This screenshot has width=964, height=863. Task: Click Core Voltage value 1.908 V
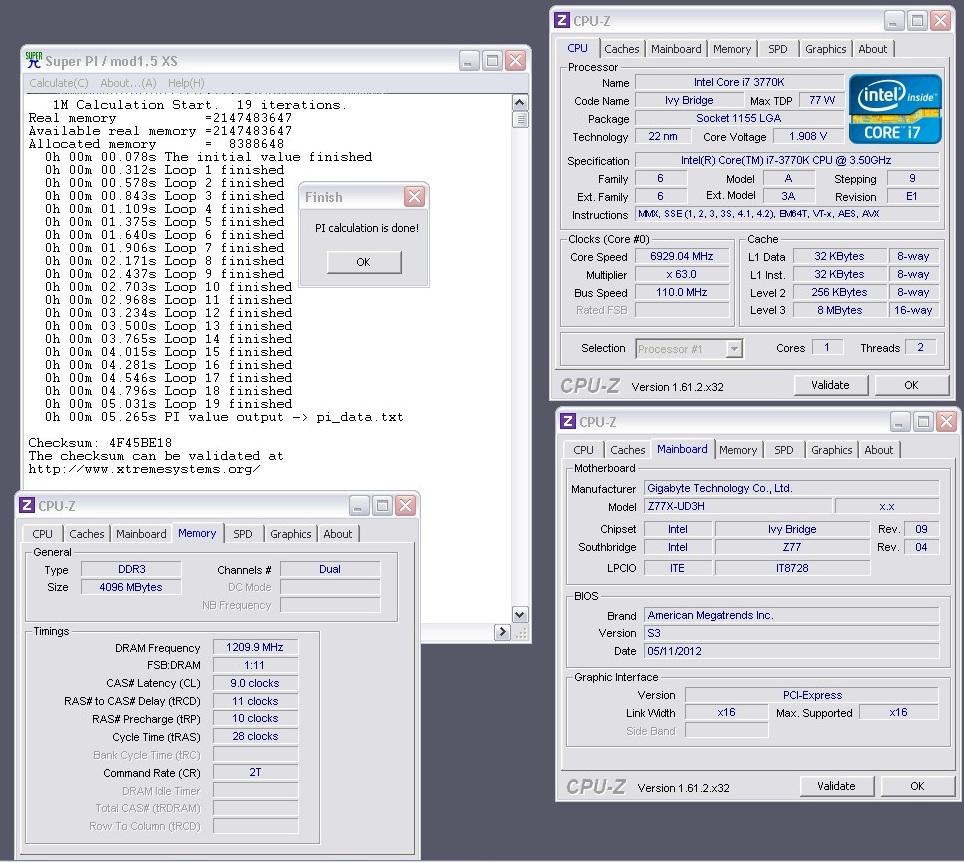pos(808,136)
